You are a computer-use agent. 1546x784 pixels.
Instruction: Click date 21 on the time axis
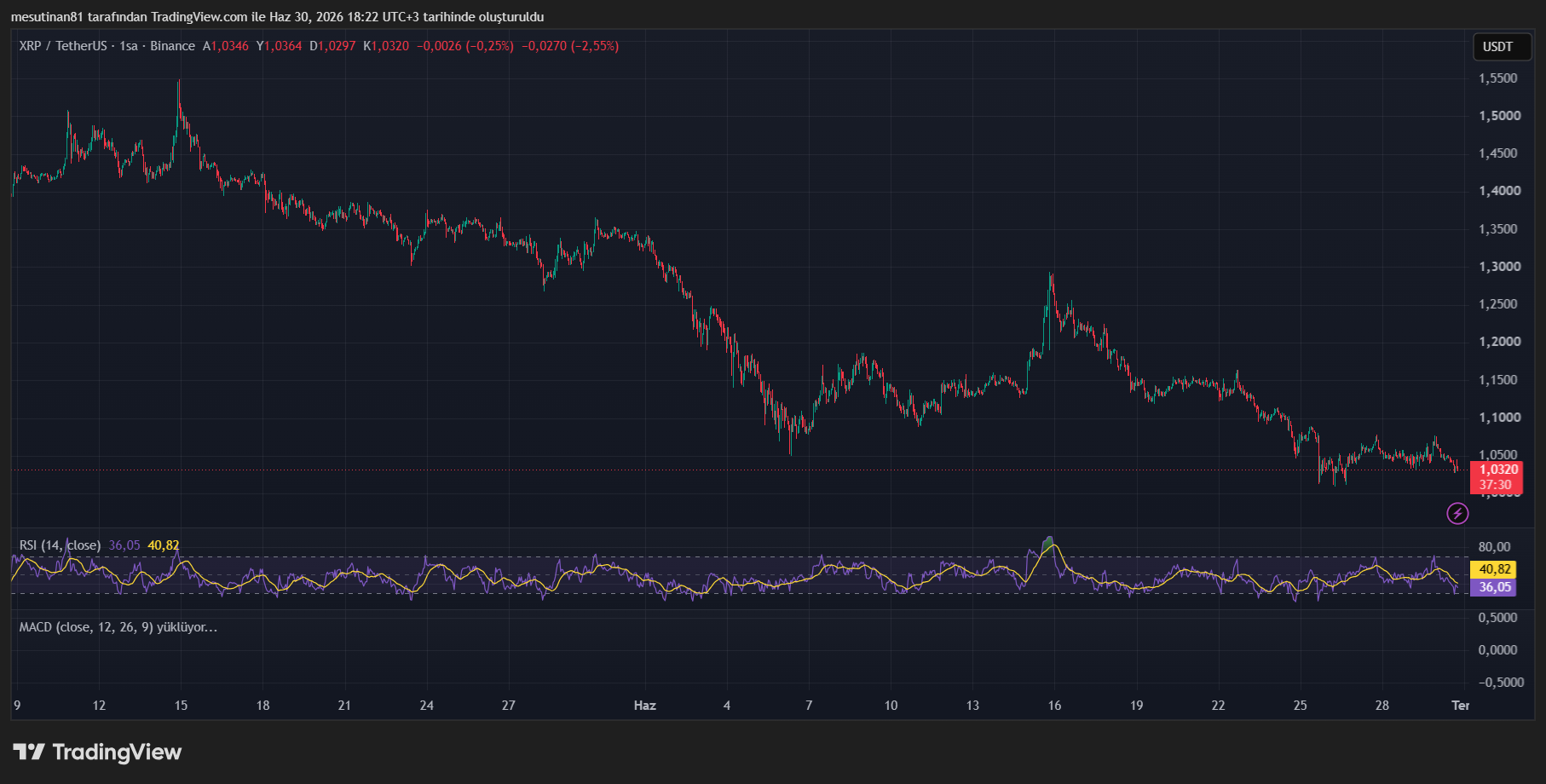344,706
